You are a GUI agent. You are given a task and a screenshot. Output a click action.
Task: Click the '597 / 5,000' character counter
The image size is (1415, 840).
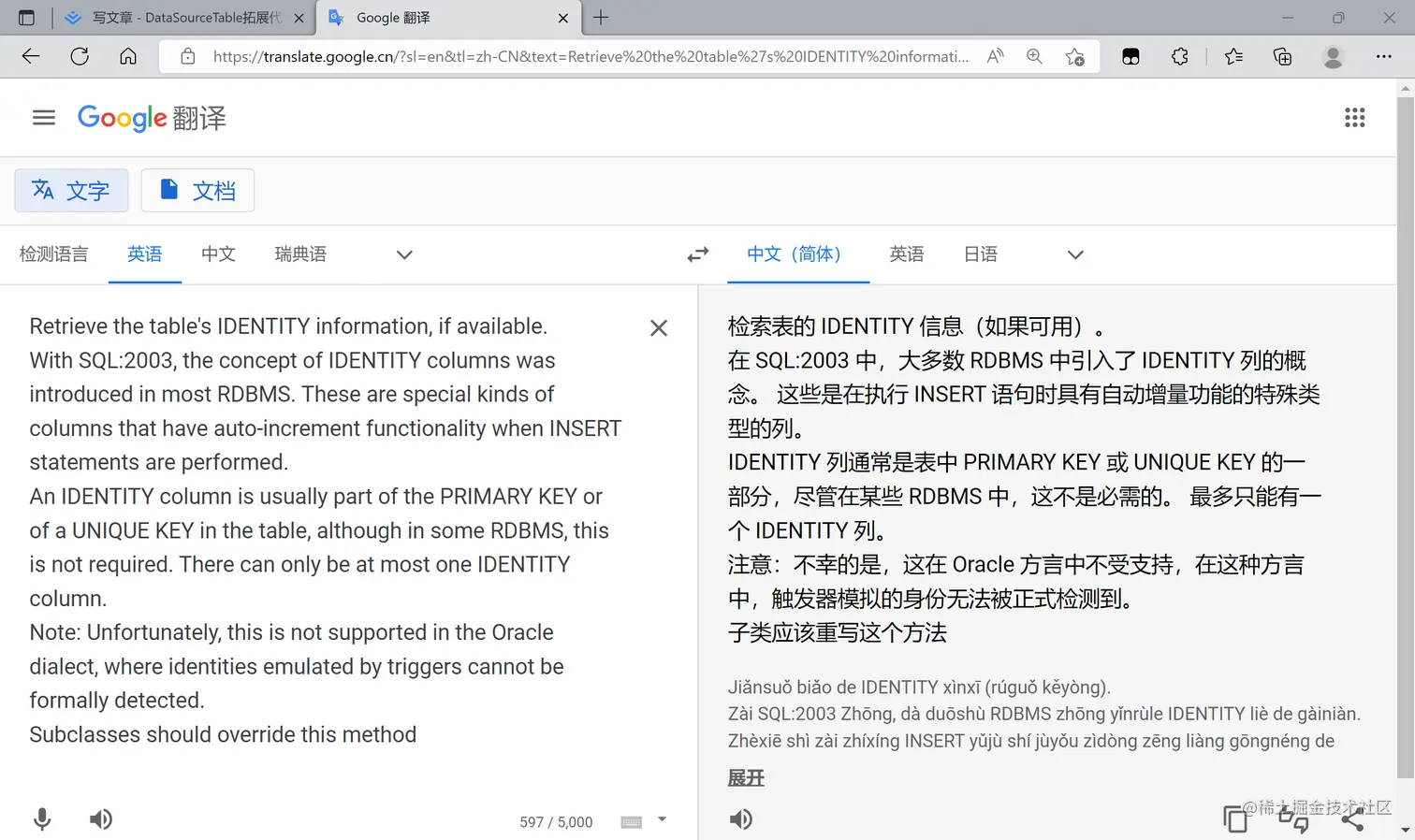[x=556, y=822]
